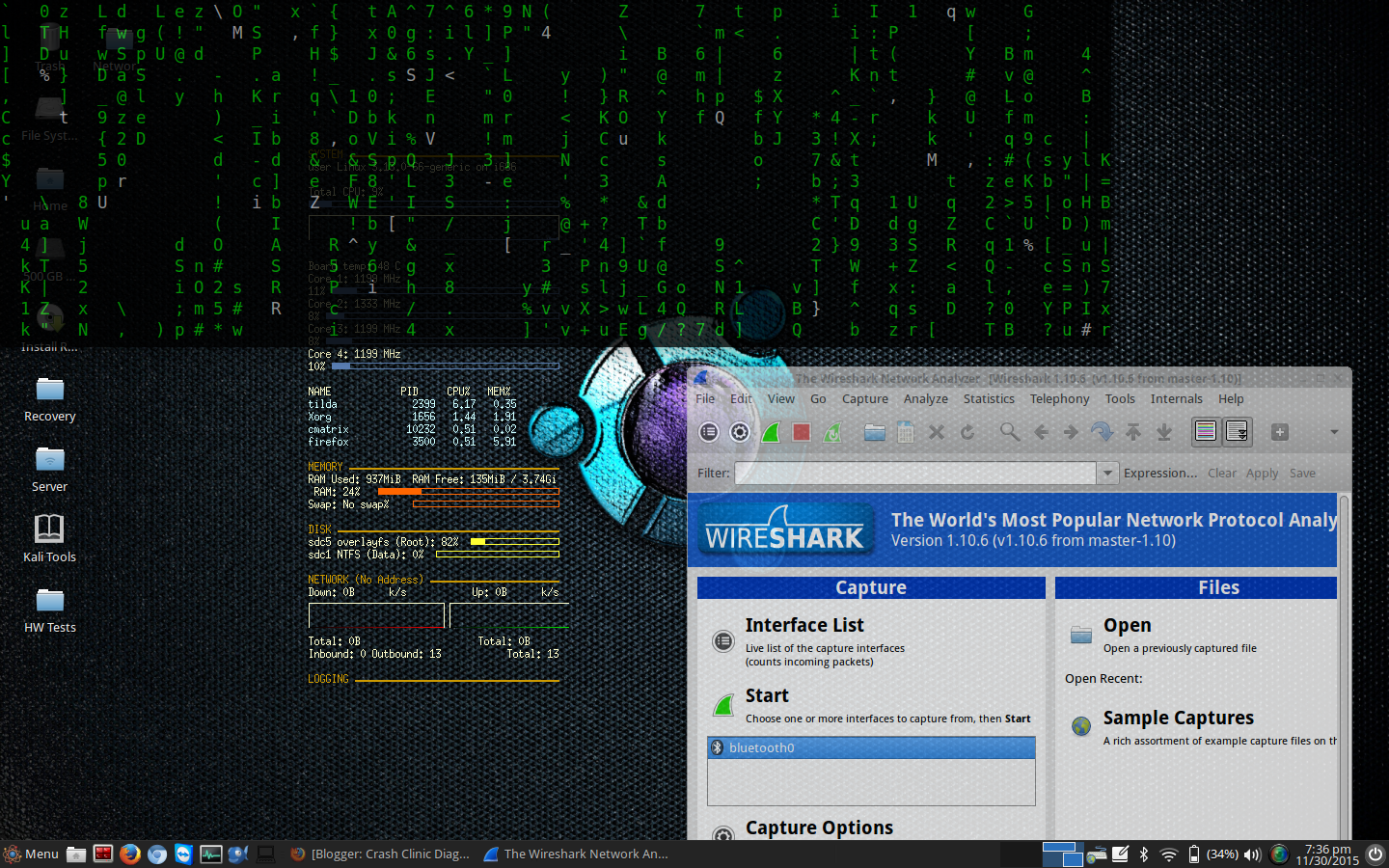Open the Internals menu
The image size is (1389, 868).
[1176, 398]
